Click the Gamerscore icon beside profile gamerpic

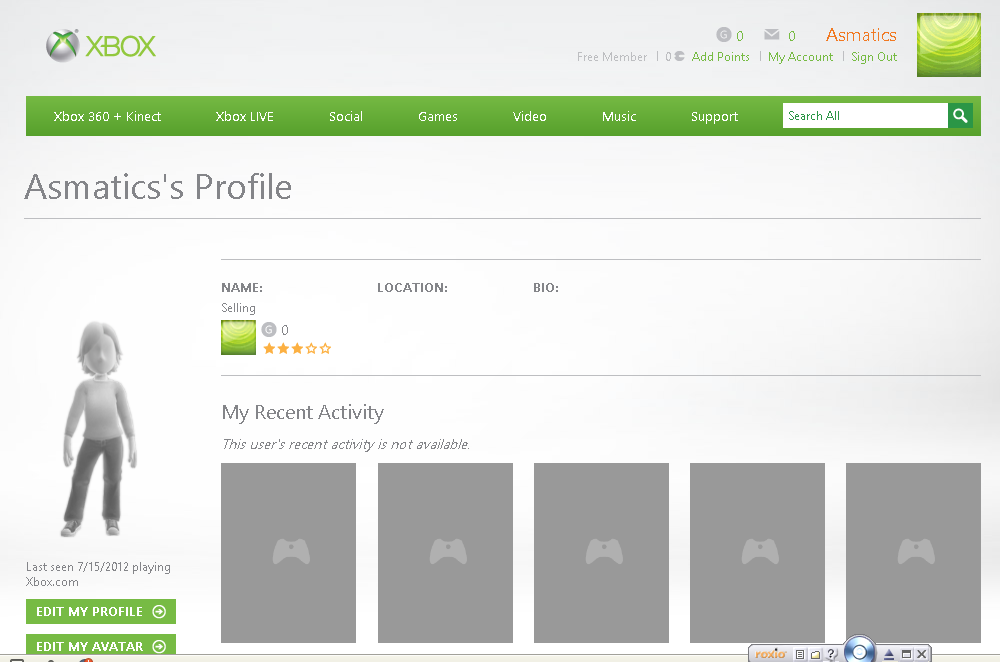tap(269, 330)
